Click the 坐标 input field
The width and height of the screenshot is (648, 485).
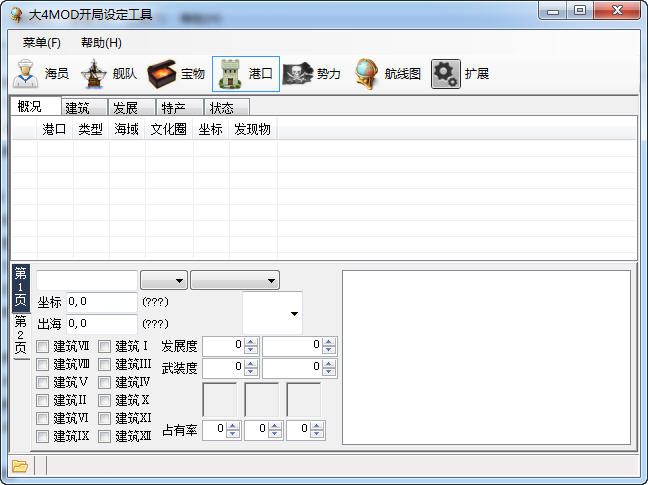click(x=102, y=302)
